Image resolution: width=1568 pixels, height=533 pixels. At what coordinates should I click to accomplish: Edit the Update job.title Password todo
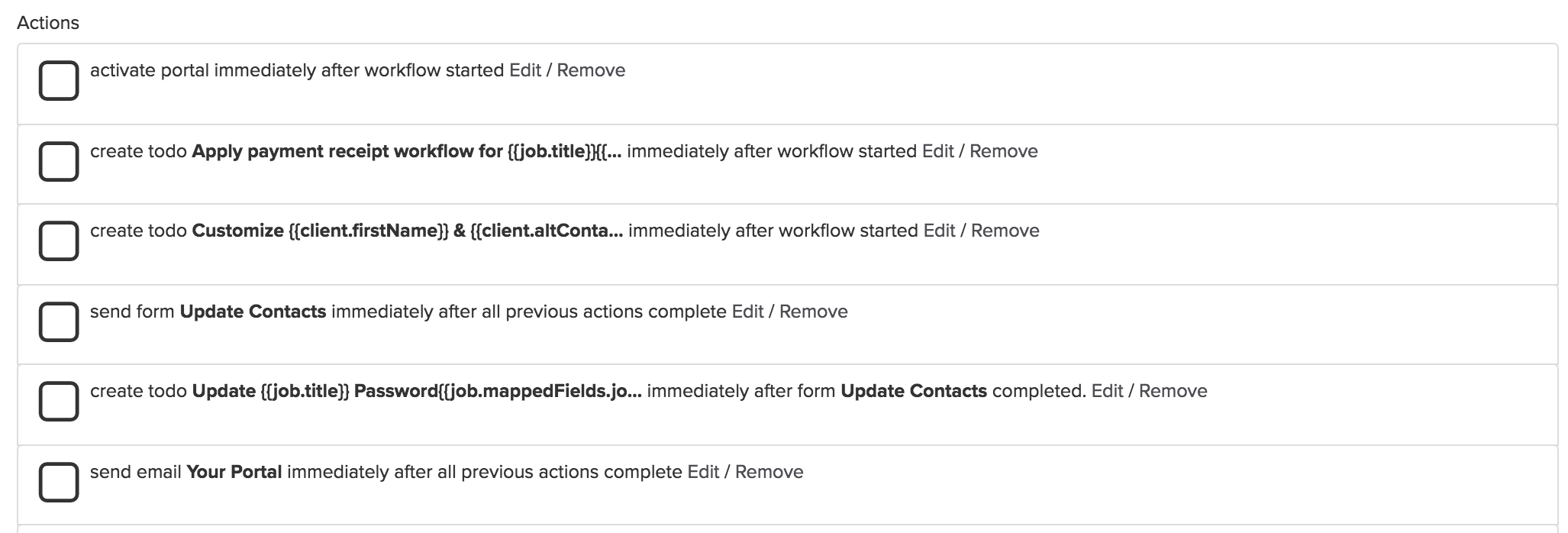(1108, 391)
